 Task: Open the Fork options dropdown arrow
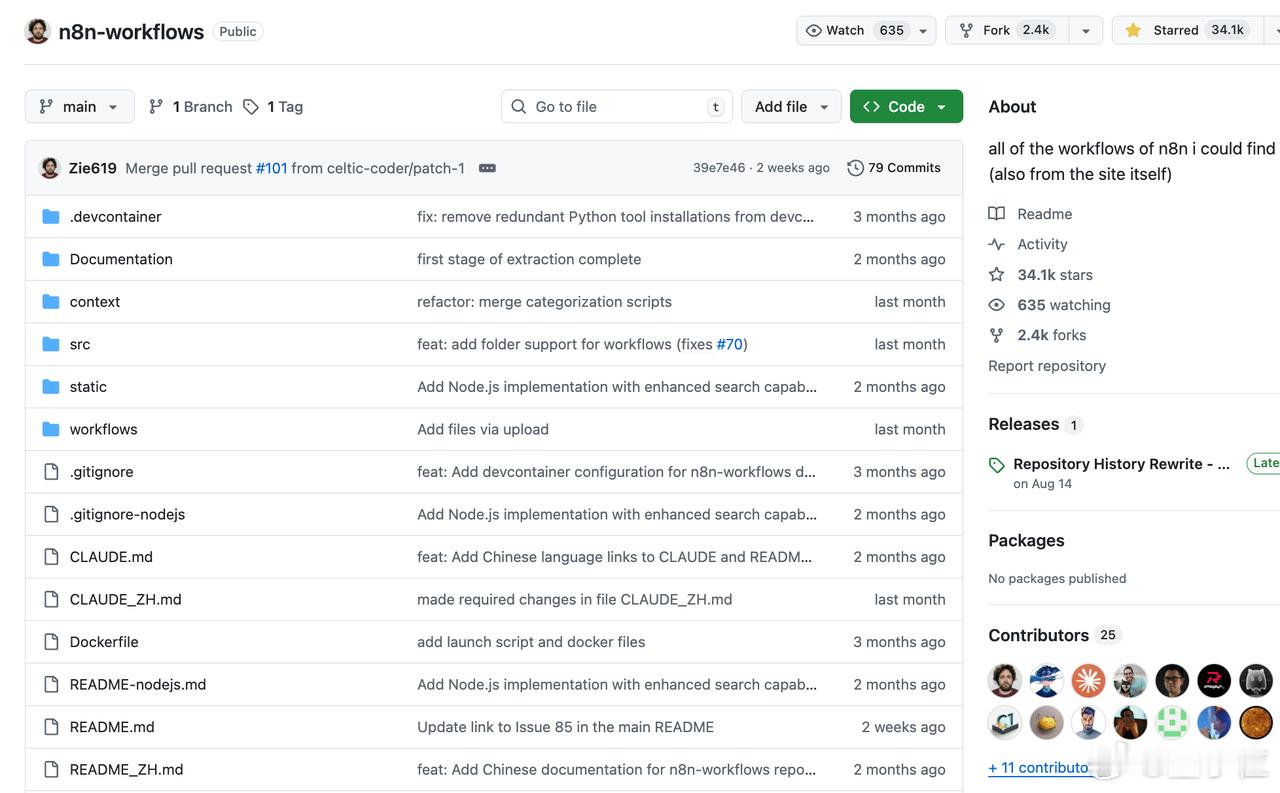1085,30
